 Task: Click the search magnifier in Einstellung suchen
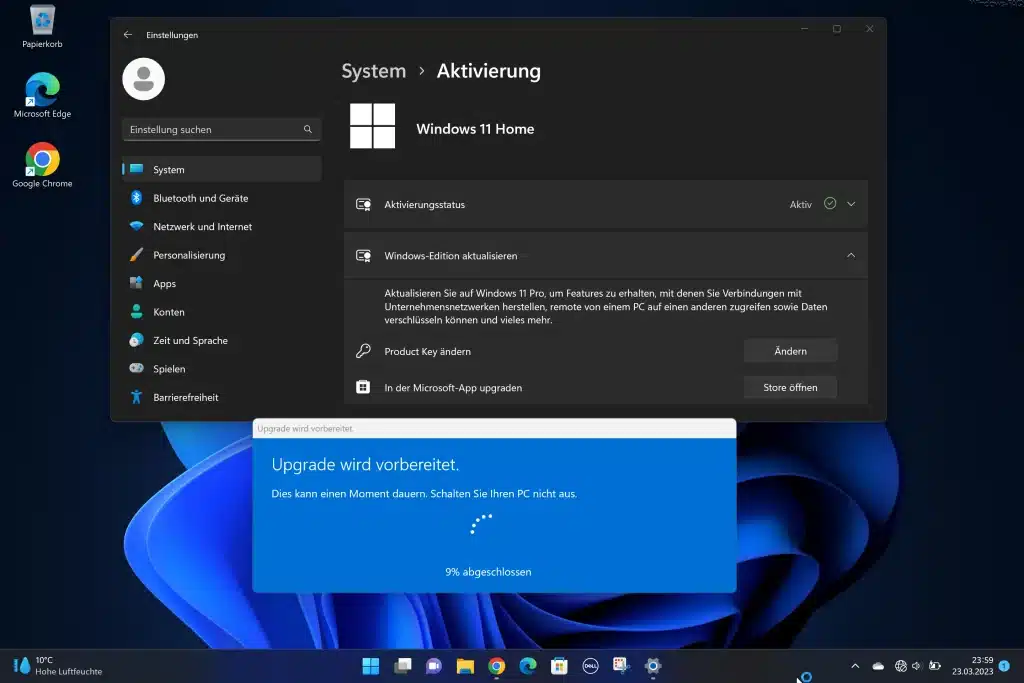click(x=308, y=129)
